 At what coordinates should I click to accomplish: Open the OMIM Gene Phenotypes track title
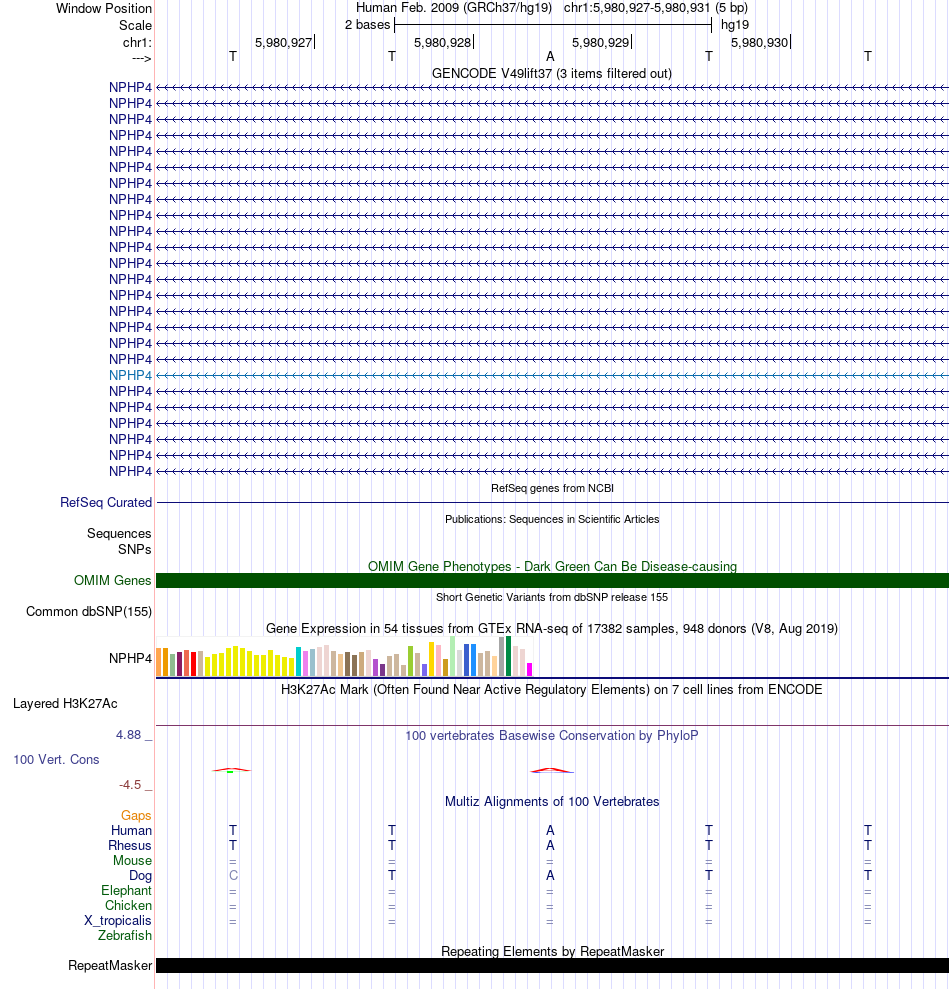point(552,566)
